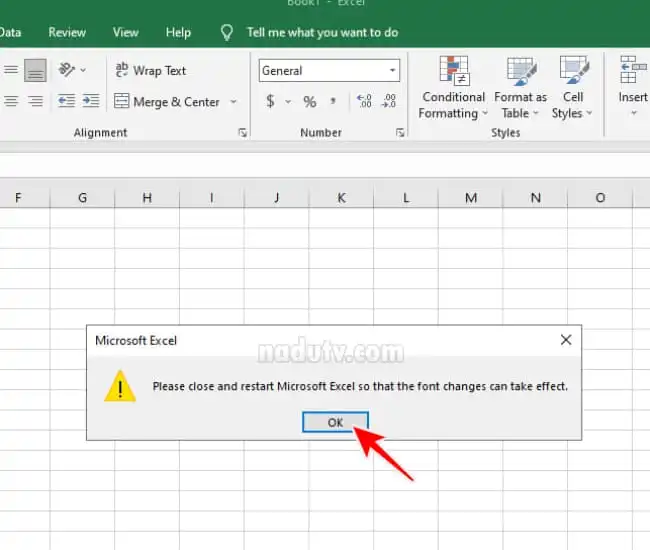This screenshot has width=650, height=550.
Task: Select Center horizontal alignment icon
Action: 11,101
